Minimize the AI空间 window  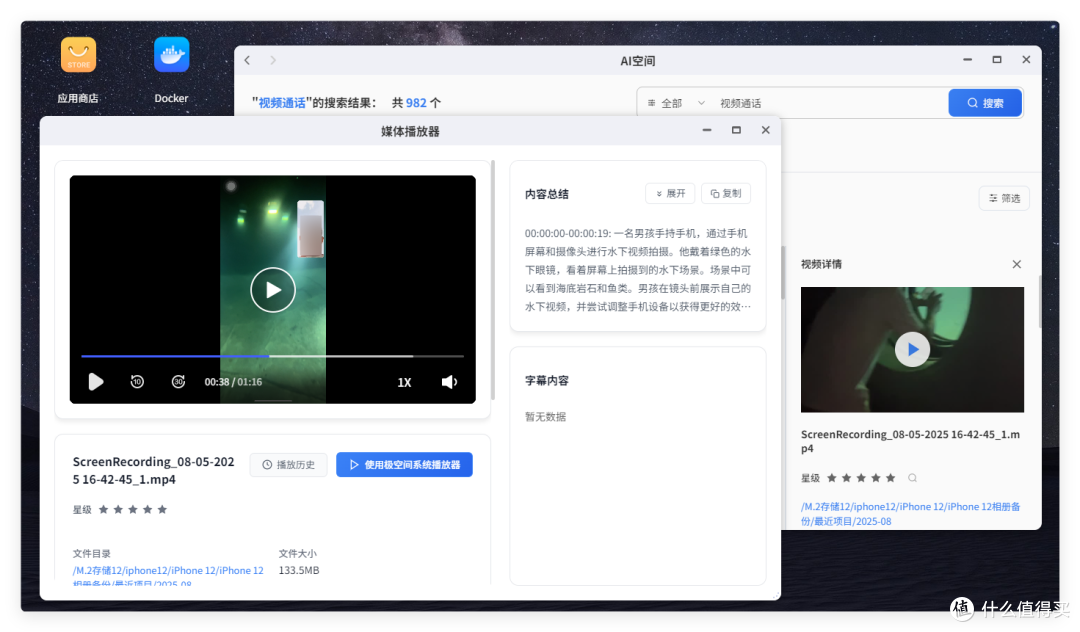pyautogui.click(x=968, y=60)
